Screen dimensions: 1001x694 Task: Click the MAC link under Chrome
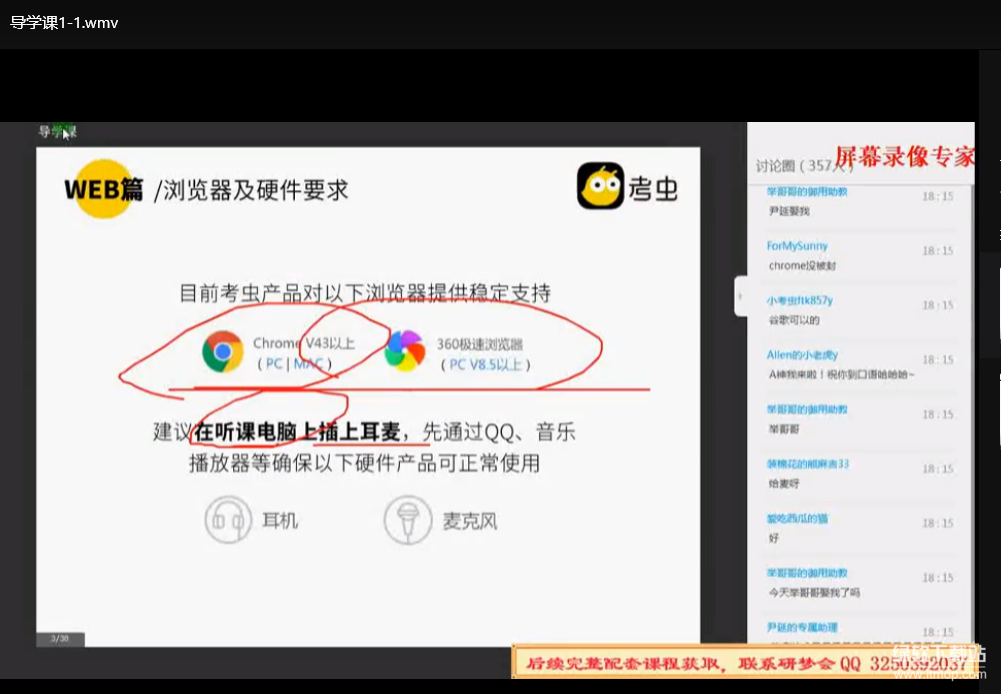(308, 364)
